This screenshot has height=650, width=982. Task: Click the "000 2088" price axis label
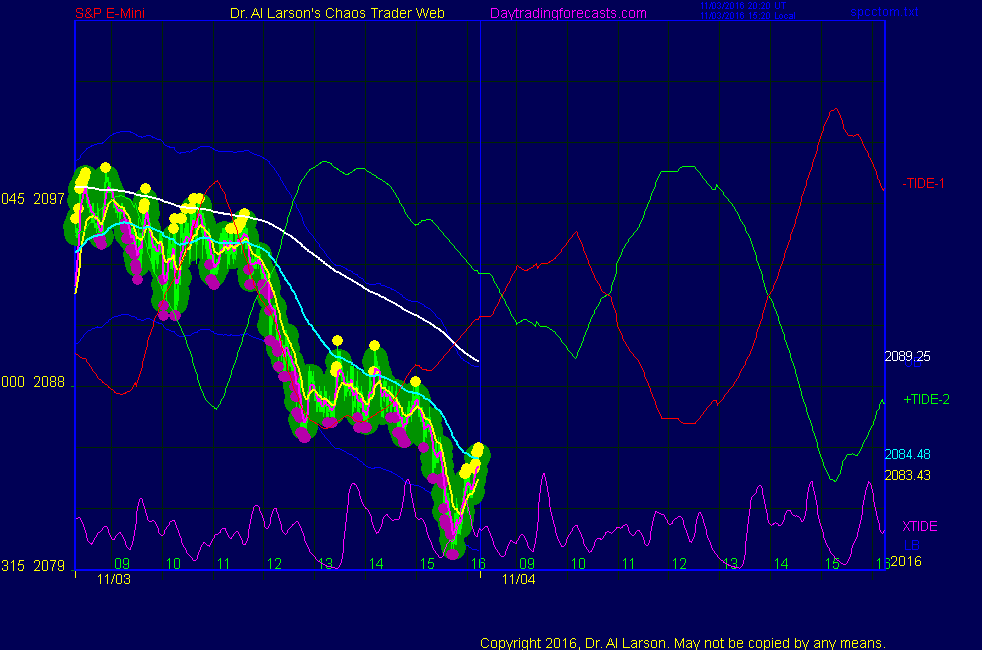(x=33, y=382)
